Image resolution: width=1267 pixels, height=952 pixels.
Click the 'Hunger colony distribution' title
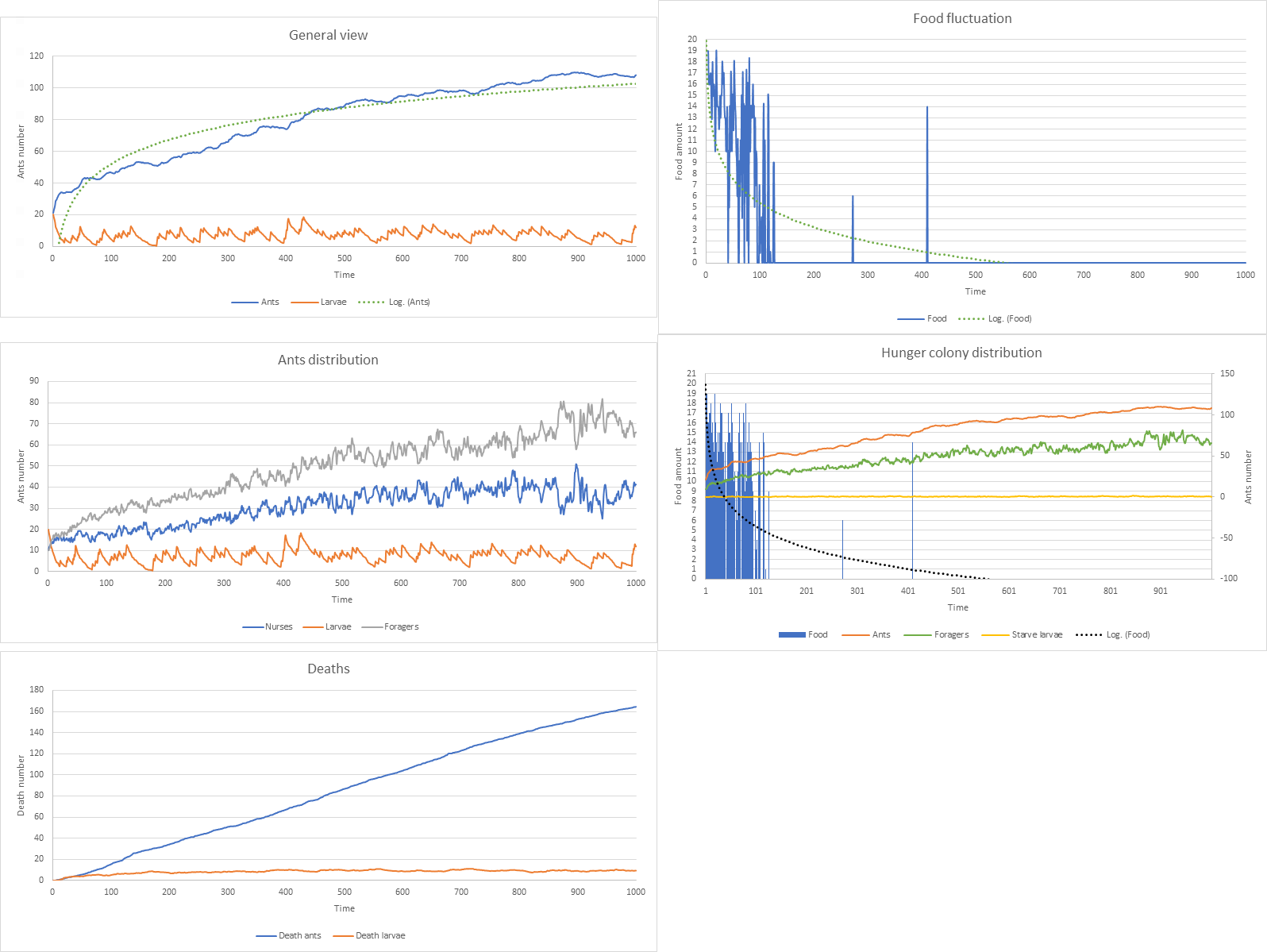point(961,353)
